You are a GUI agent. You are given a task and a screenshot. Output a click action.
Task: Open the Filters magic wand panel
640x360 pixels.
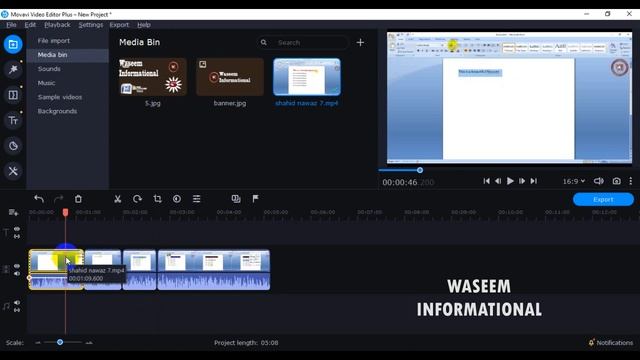tap(13, 69)
